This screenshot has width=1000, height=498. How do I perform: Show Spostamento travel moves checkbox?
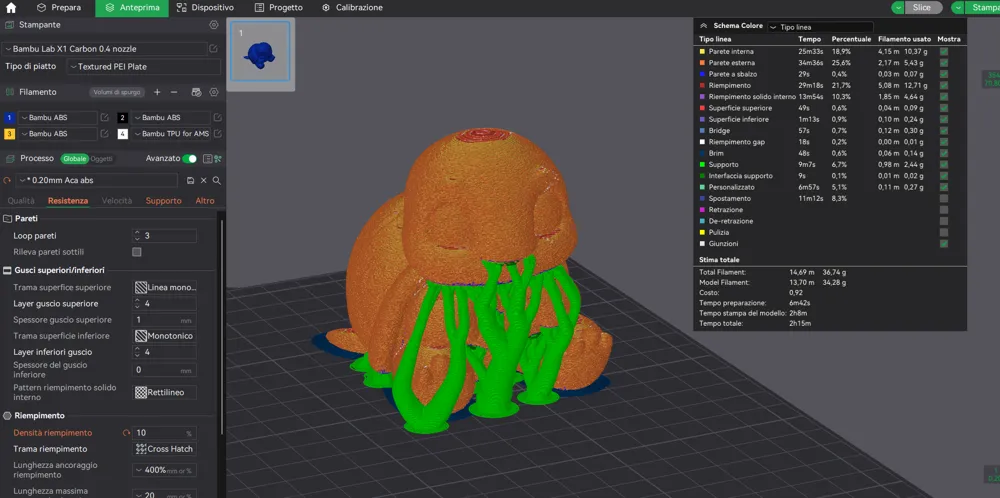944,198
